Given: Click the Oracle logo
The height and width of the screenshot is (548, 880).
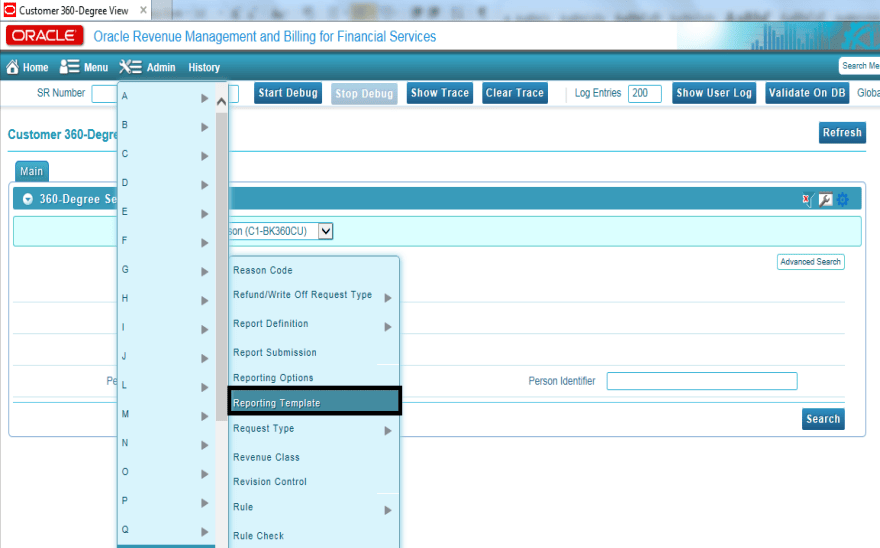Looking at the screenshot, I should (44, 36).
